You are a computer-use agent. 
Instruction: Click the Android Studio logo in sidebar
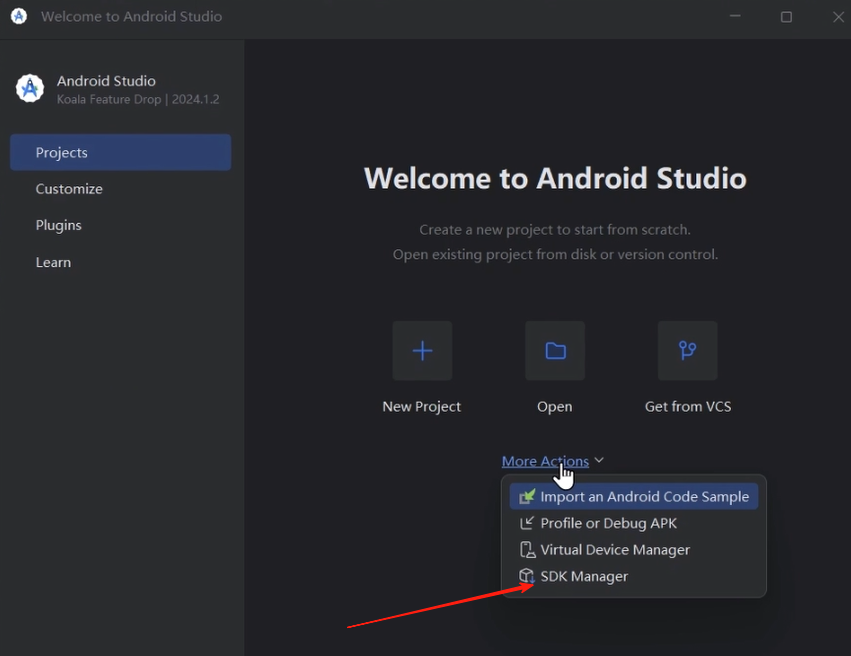pyautogui.click(x=30, y=88)
